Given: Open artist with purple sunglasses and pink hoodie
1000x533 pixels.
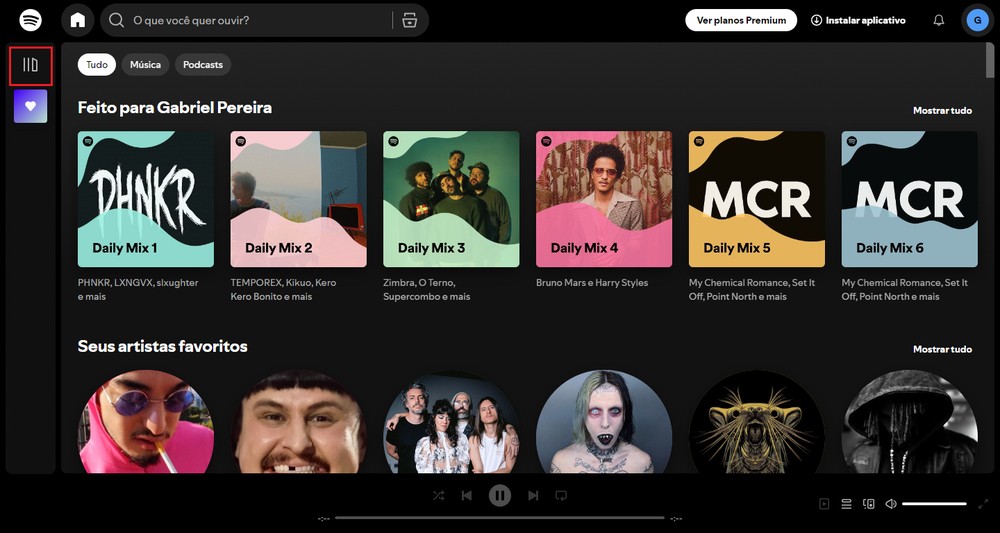Looking at the screenshot, I should pos(146,422).
